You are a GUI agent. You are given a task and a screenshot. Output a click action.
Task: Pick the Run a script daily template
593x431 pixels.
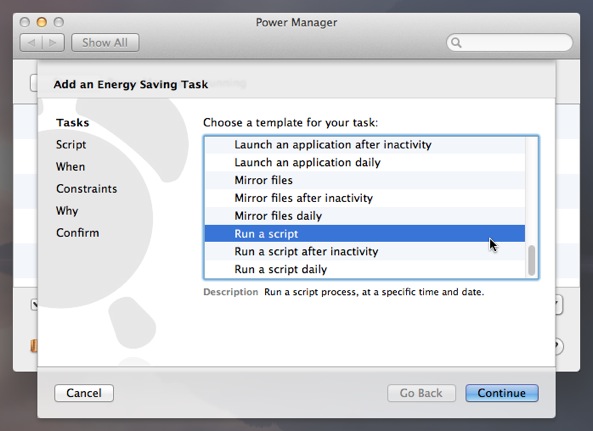[x=365, y=269]
